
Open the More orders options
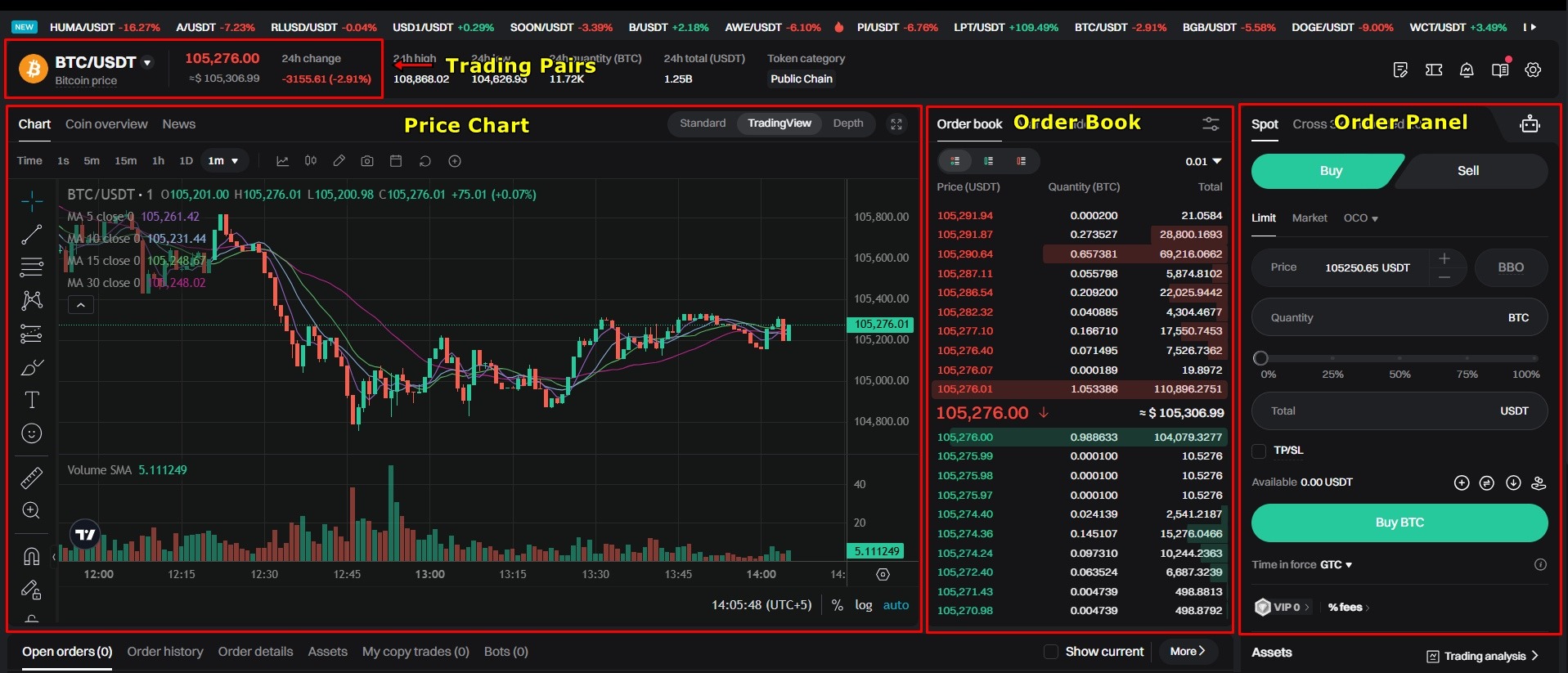[1188, 652]
